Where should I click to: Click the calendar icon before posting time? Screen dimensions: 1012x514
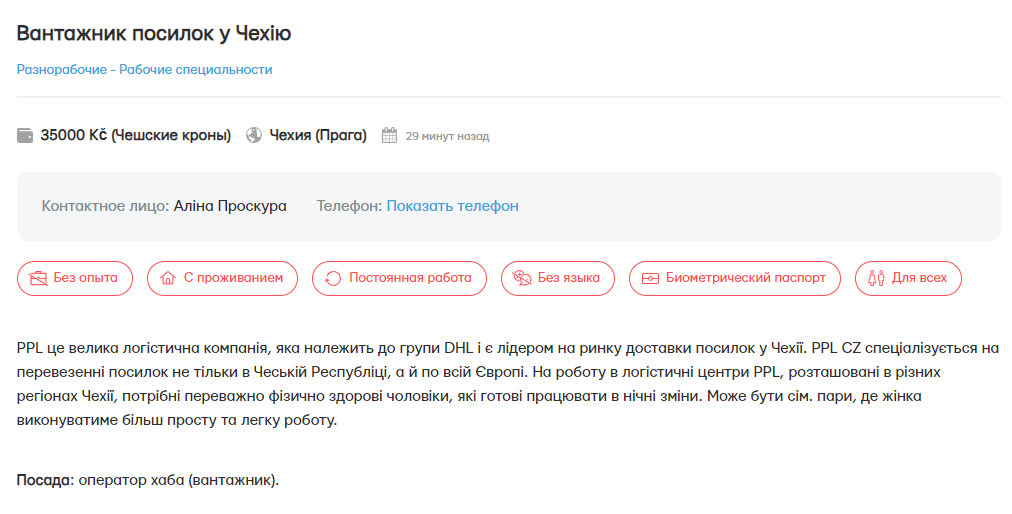click(x=390, y=135)
